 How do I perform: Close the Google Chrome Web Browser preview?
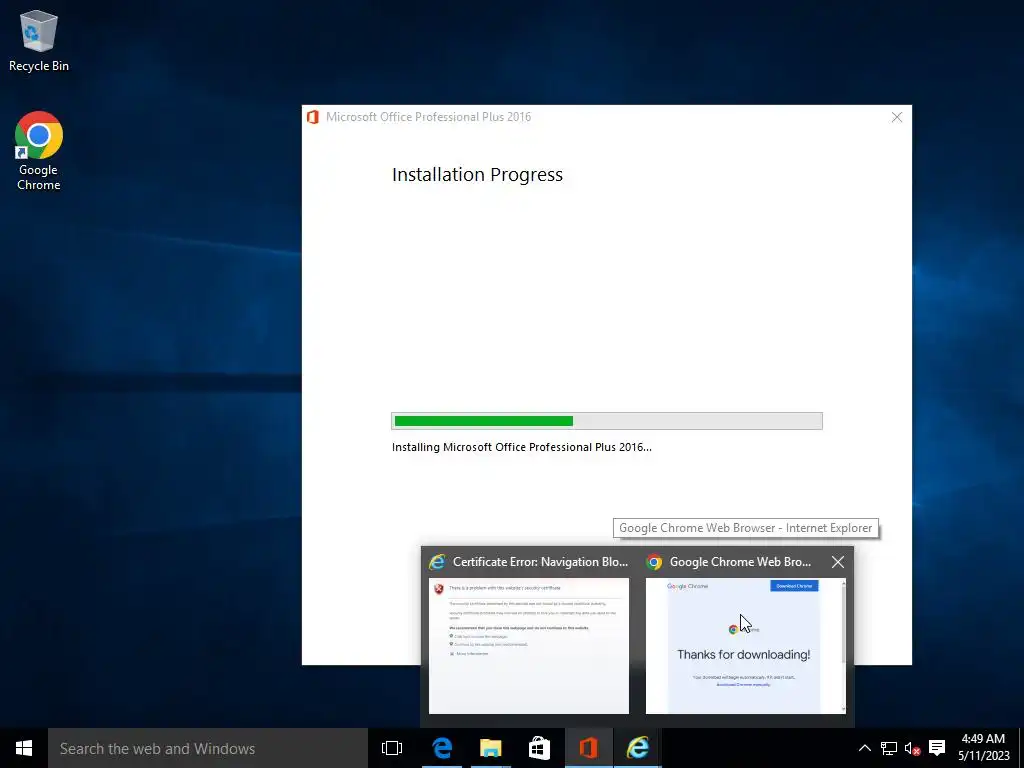coord(838,562)
